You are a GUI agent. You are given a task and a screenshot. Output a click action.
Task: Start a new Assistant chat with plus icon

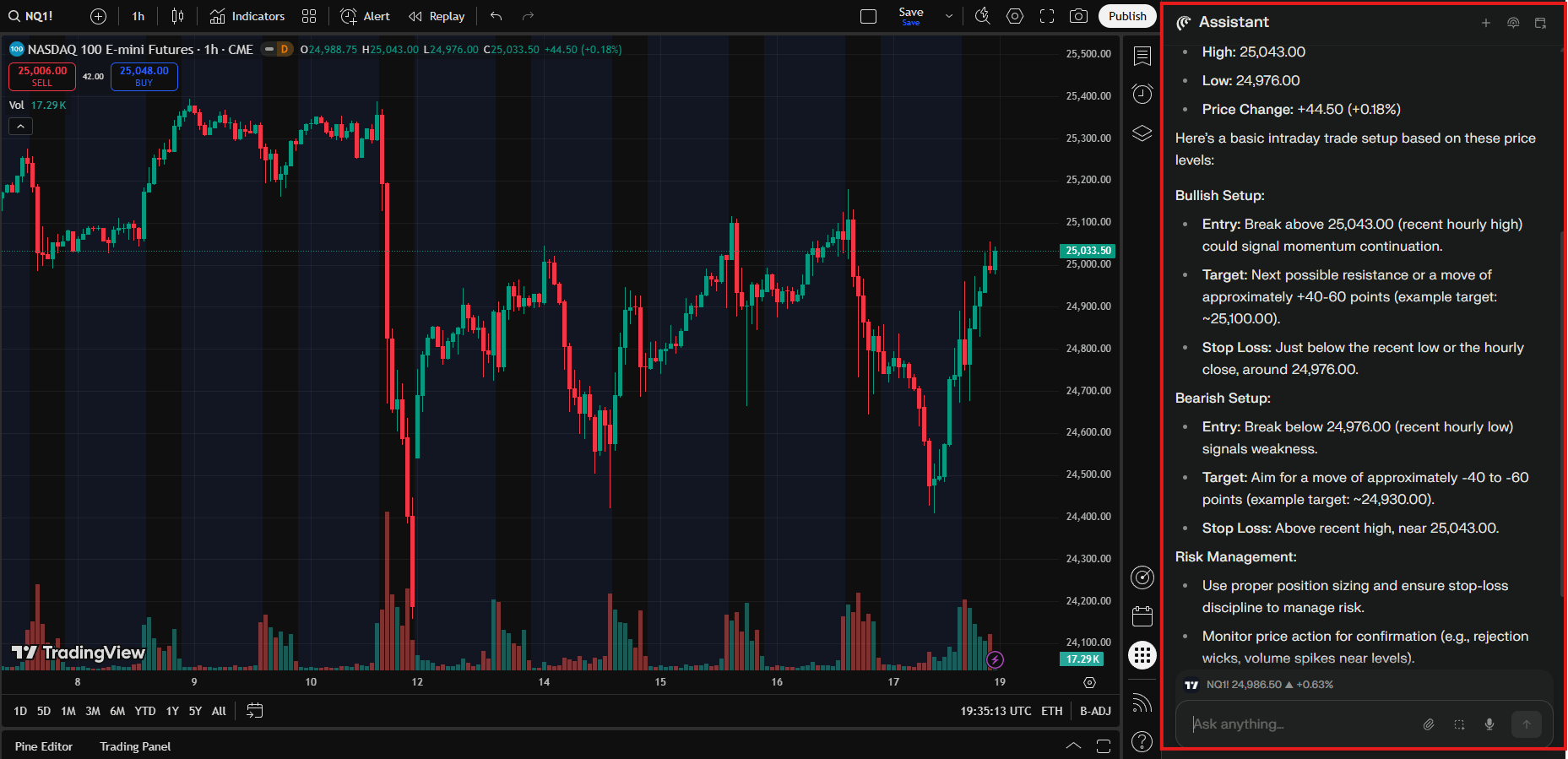pyautogui.click(x=1486, y=23)
